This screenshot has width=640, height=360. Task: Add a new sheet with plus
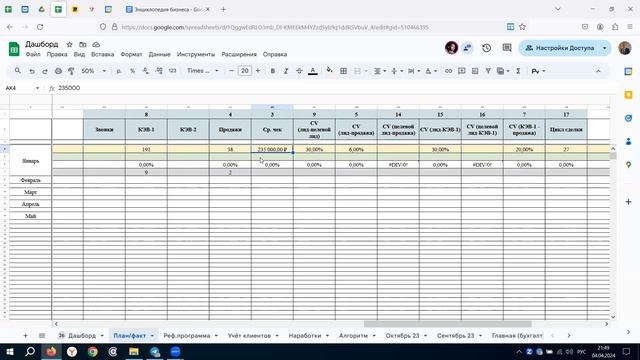pyautogui.click(x=25, y=336)
